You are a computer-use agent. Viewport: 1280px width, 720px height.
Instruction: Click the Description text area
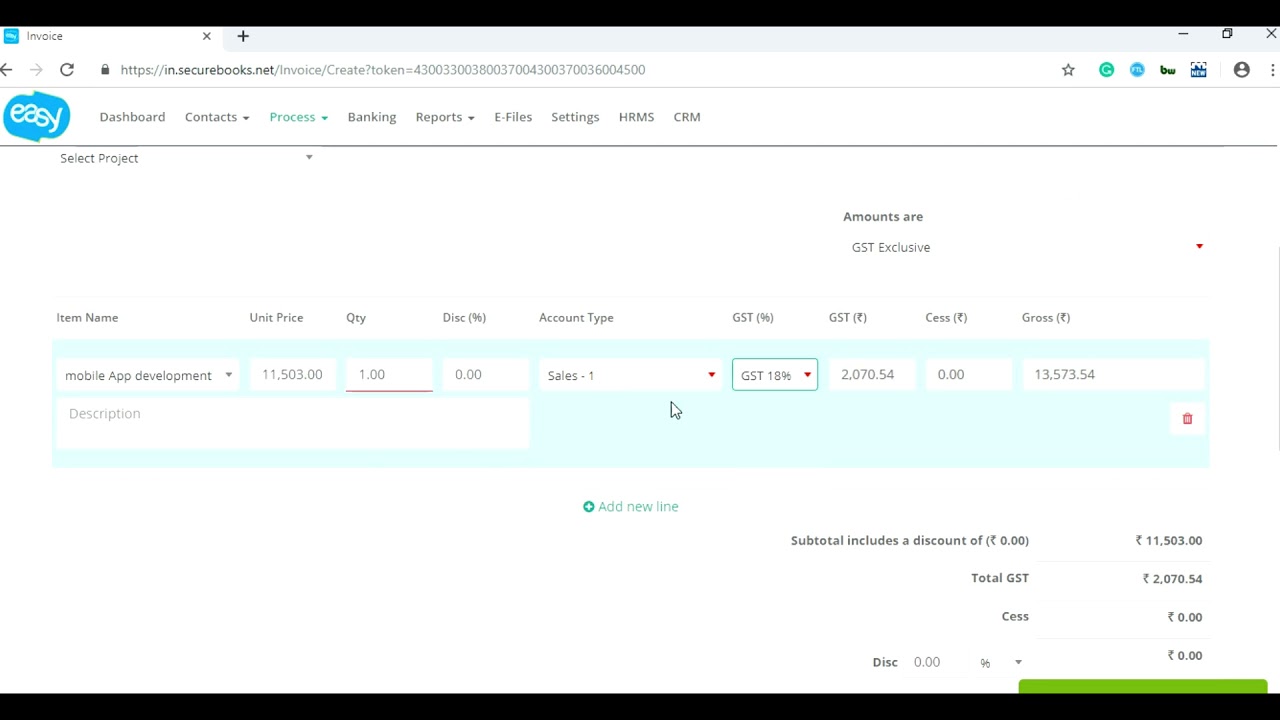292,423
